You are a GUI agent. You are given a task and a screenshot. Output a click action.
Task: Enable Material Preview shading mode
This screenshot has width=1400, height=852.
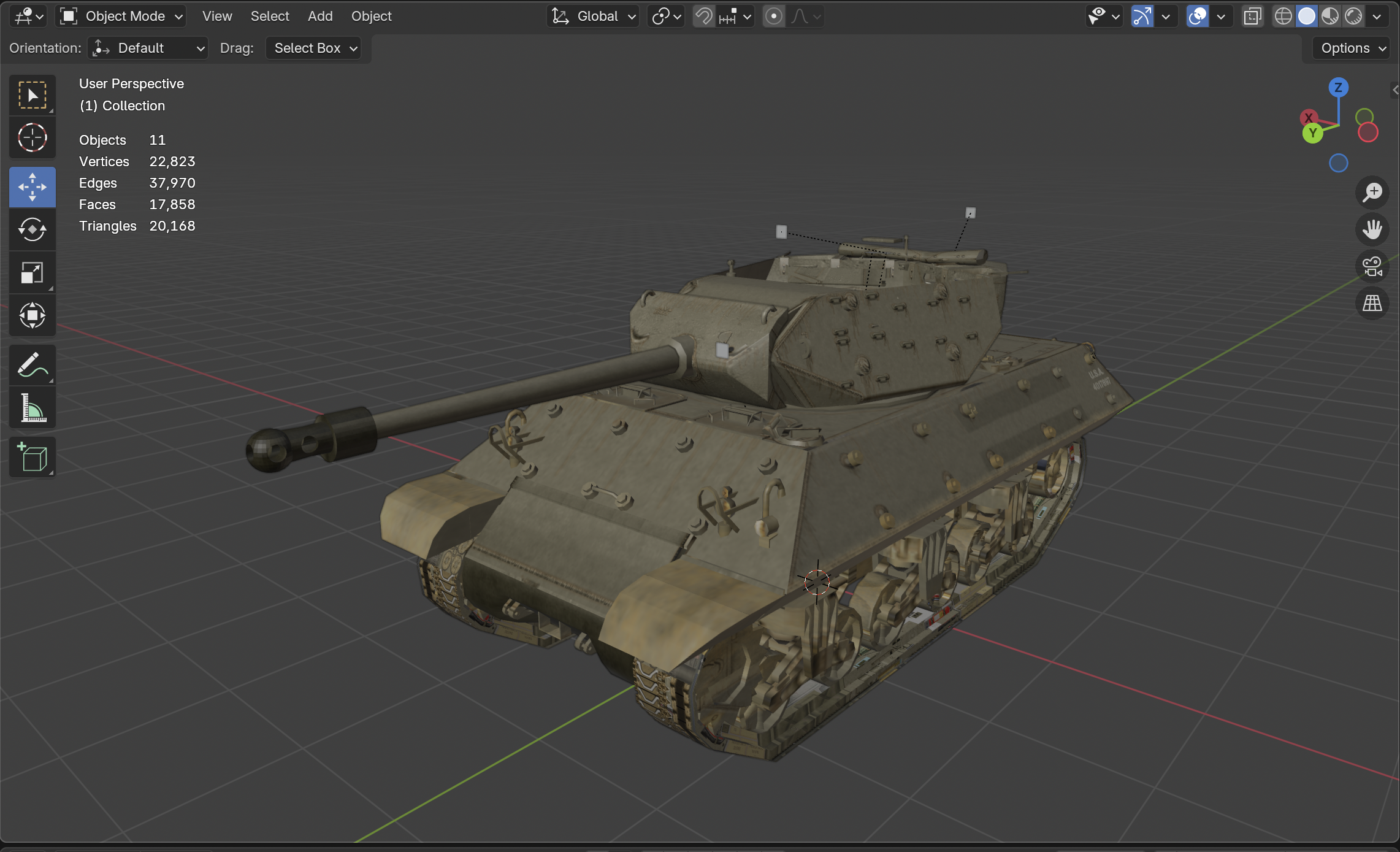(1329, 16)
